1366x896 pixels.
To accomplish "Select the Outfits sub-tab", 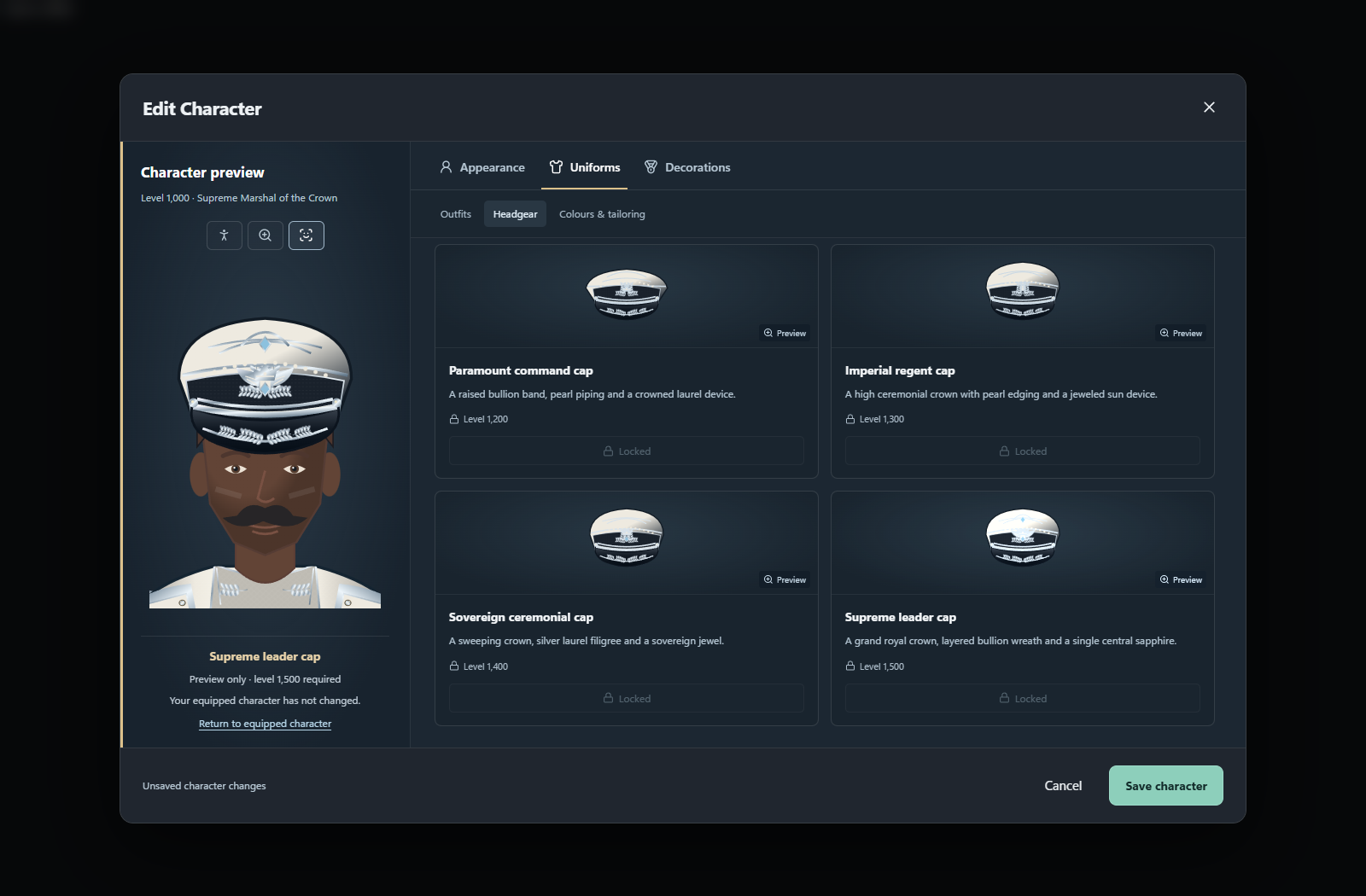I will click(456, 214).
